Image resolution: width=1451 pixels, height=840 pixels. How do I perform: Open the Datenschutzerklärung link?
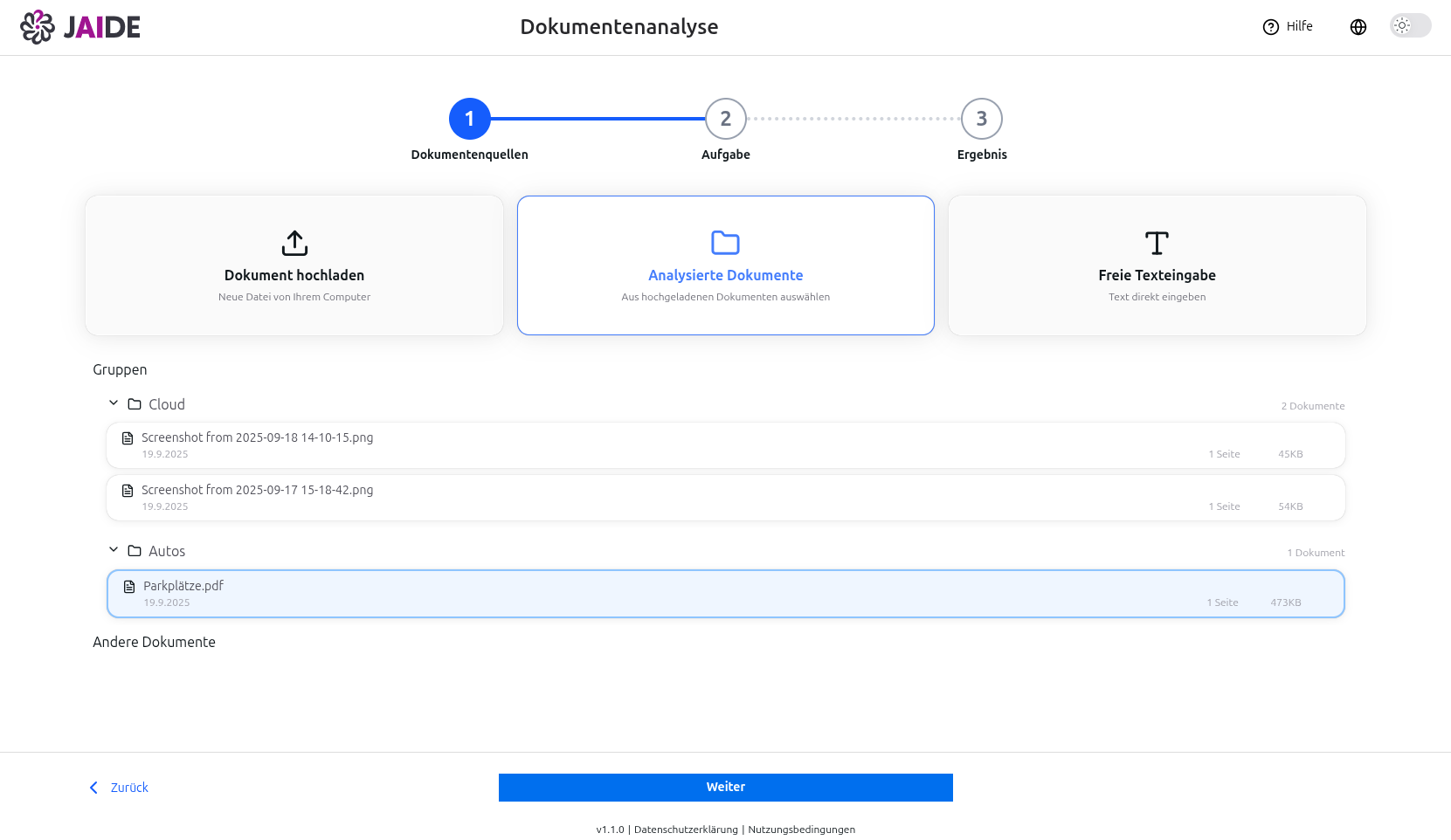(x=686, y=830)
